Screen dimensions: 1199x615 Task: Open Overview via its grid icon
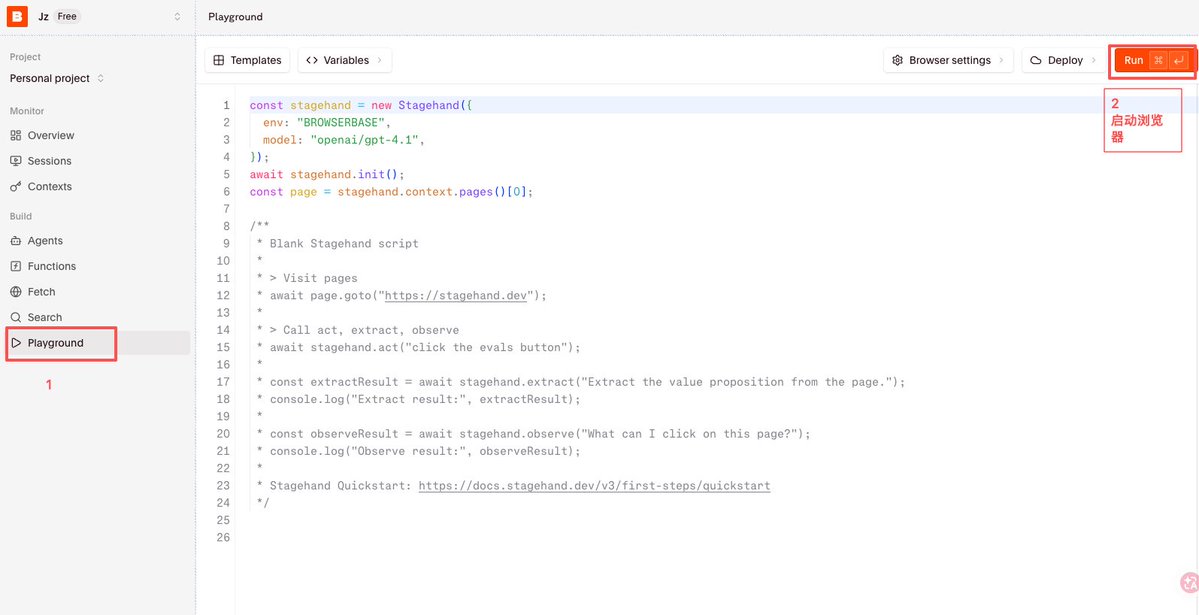(15, 135)
